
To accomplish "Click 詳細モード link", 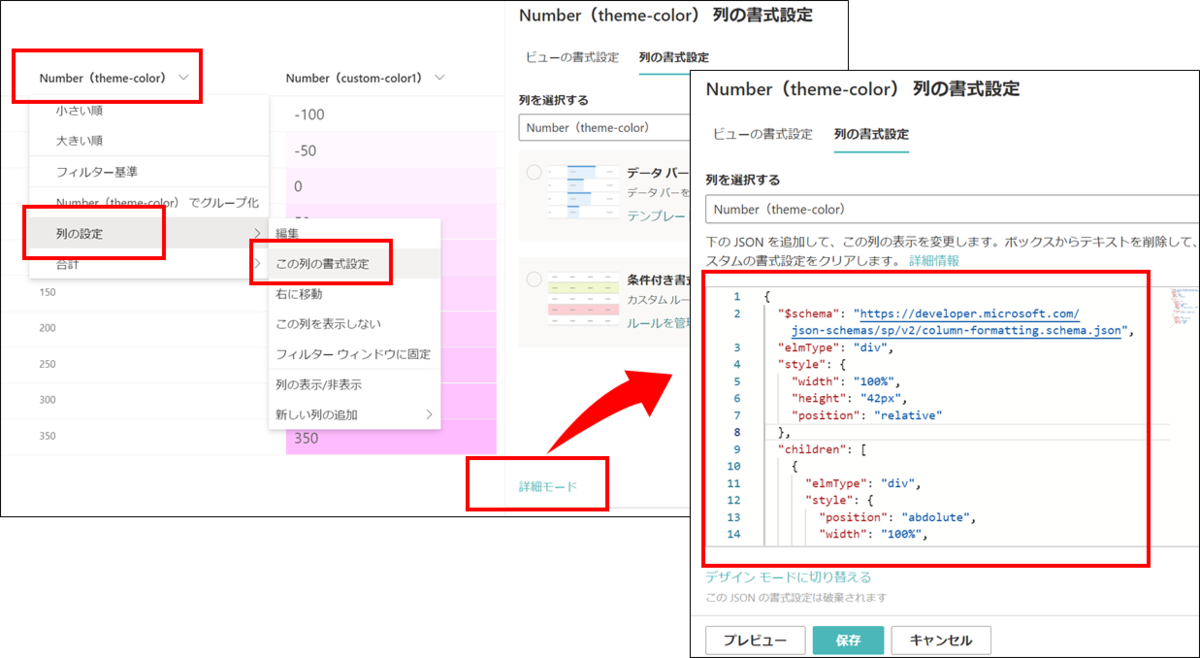I will (x=548, y=486).
